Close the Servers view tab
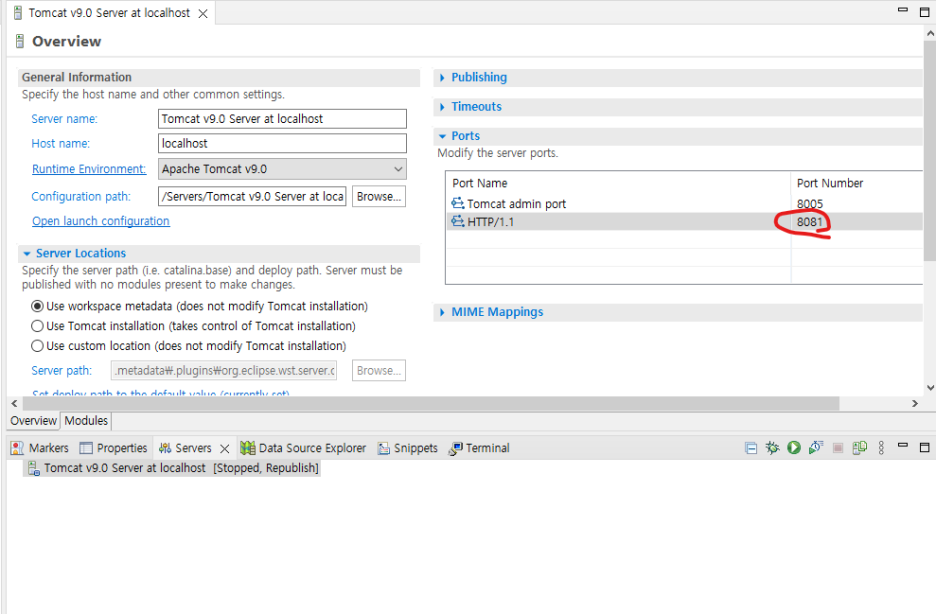Viewport: 936px width, 614px height. [224, 449]
